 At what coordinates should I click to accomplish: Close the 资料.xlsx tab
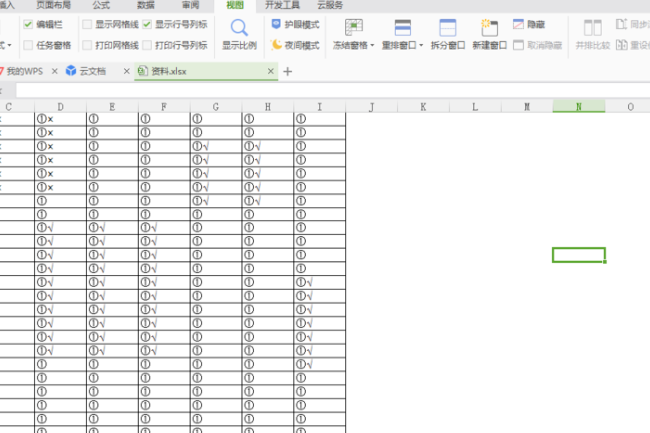coord(271,71)
